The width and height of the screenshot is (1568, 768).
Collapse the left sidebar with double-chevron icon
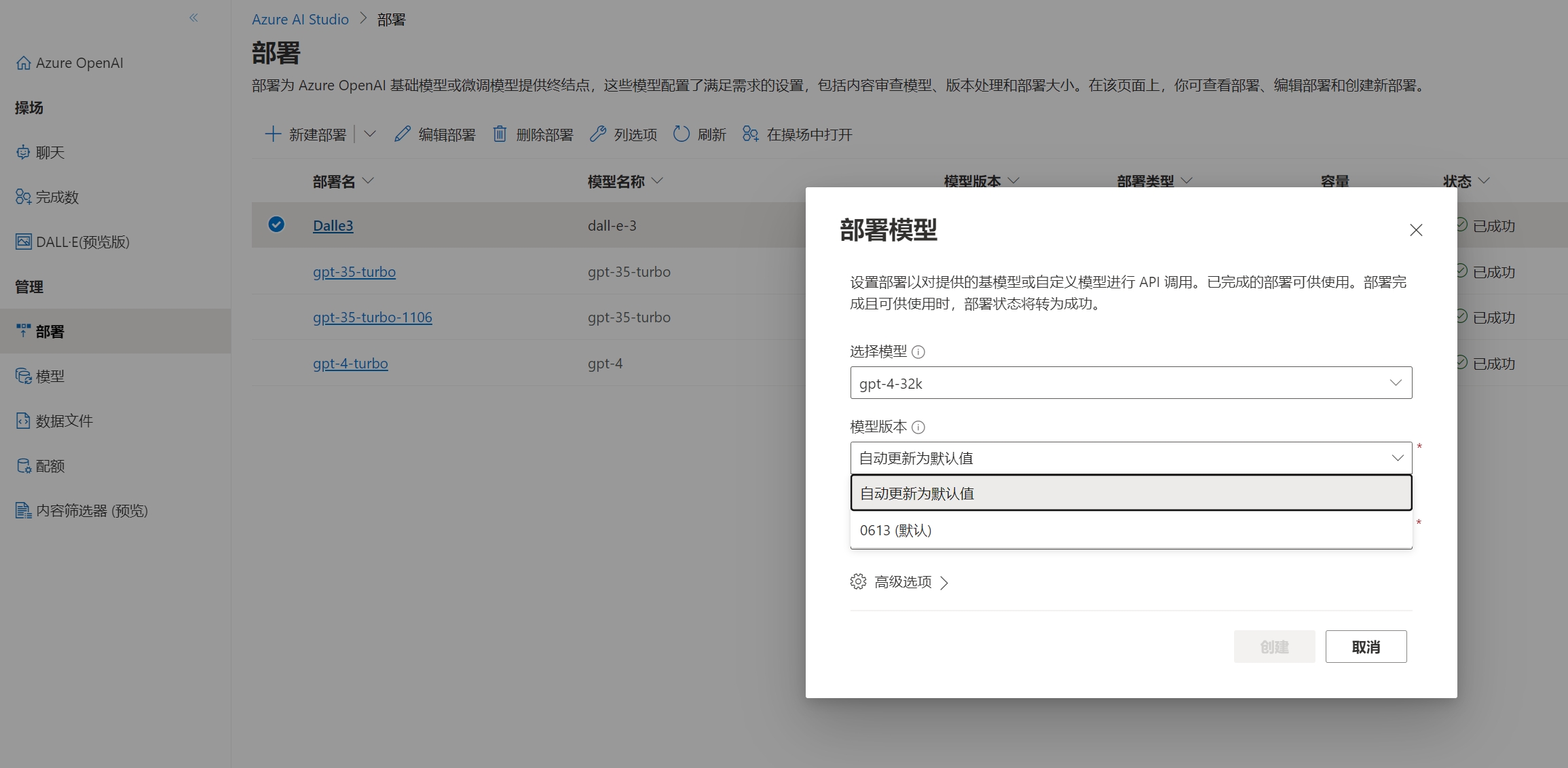193,18
